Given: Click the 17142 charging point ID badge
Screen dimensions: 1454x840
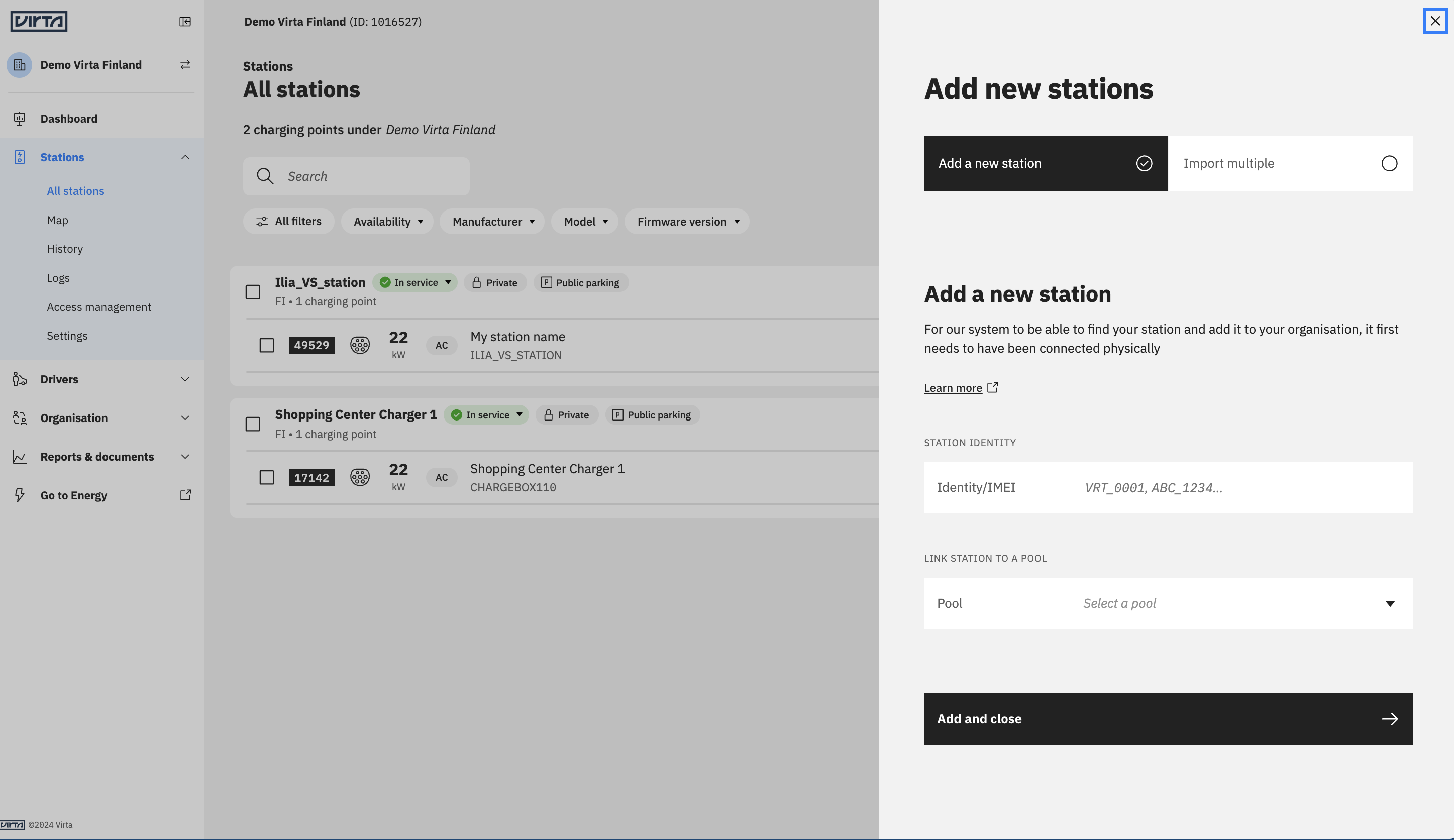Looking at the screenshot, I should click(311, 477).
